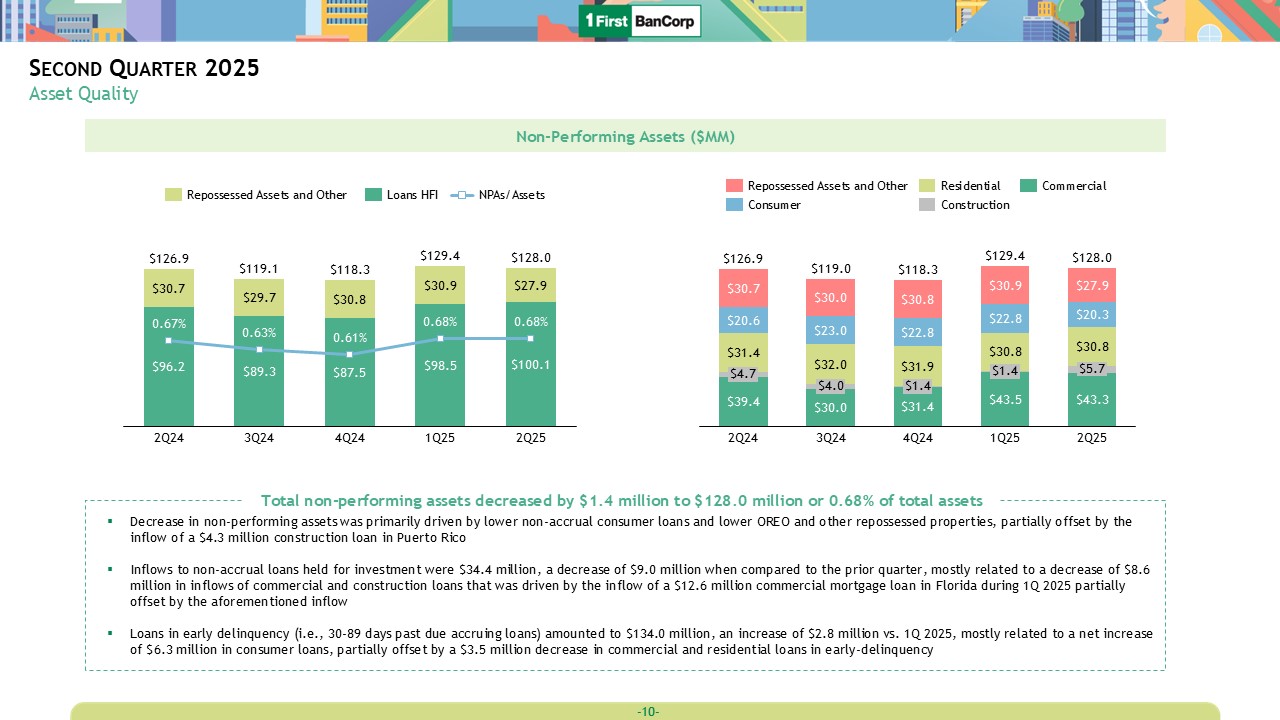Select the Total non-performing assets decreased headline
The width and height of the screenshot is (1280, 720).
point(621,500)
